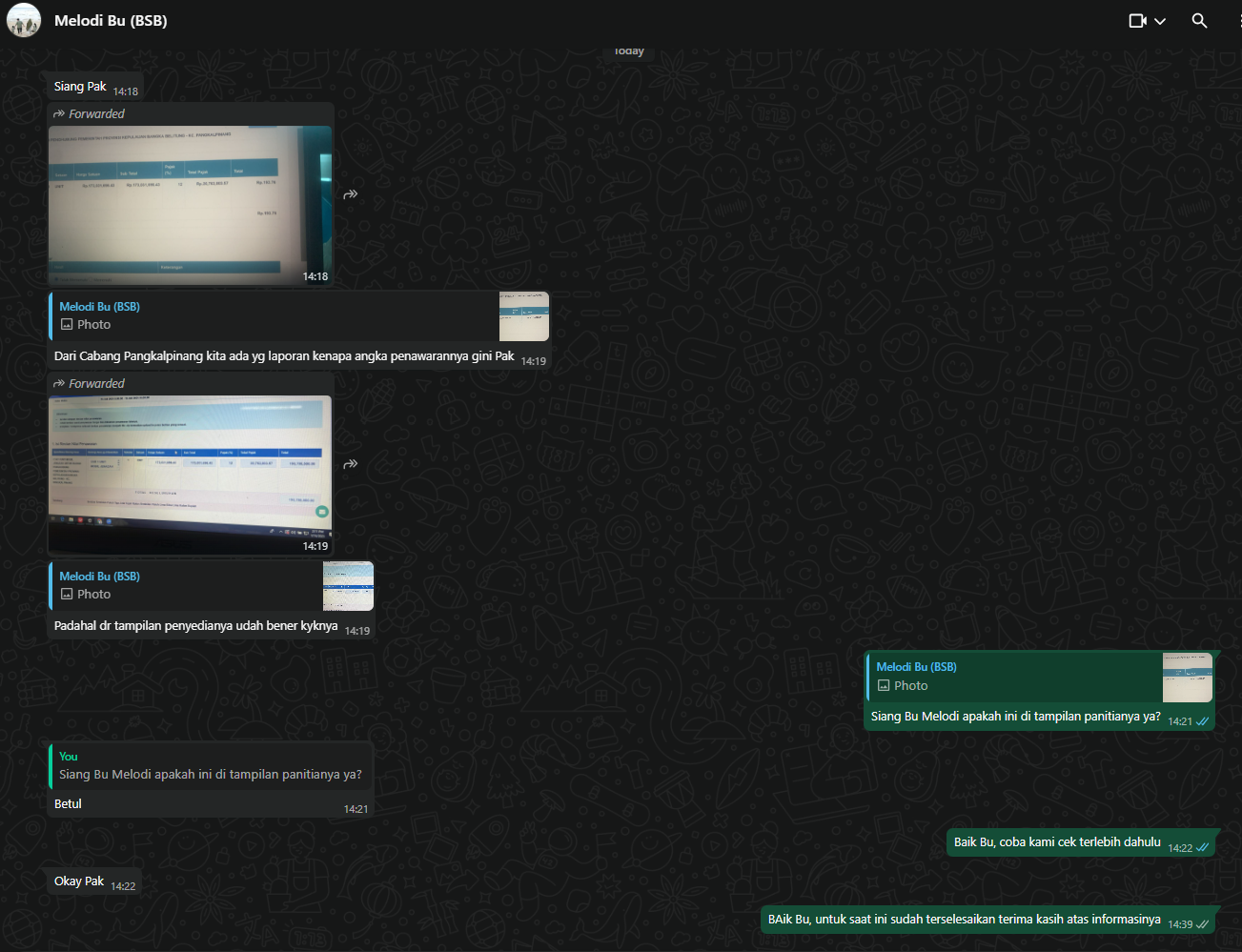1242x952 pixels.
Task: Open Melodi Bu's profile picture
Action: click(x=24, y=20)
